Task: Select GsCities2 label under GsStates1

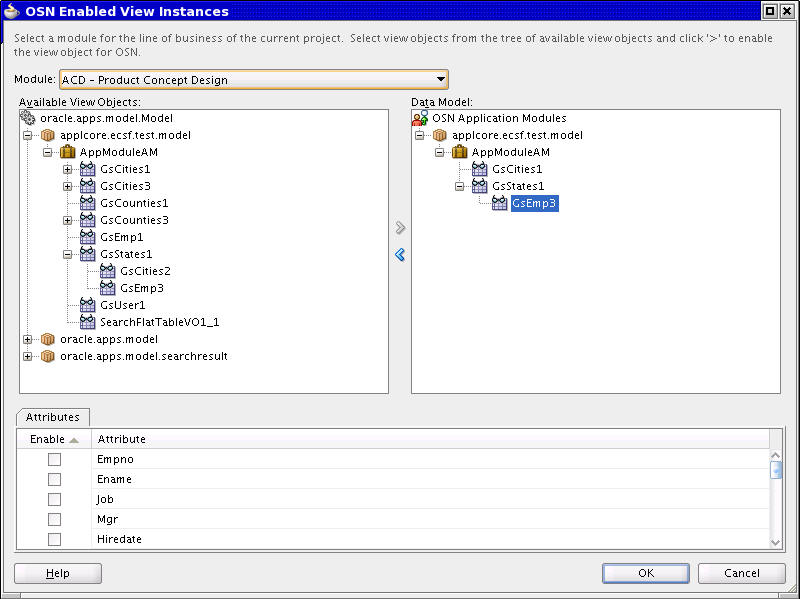Action: click(x=145, y=271)
